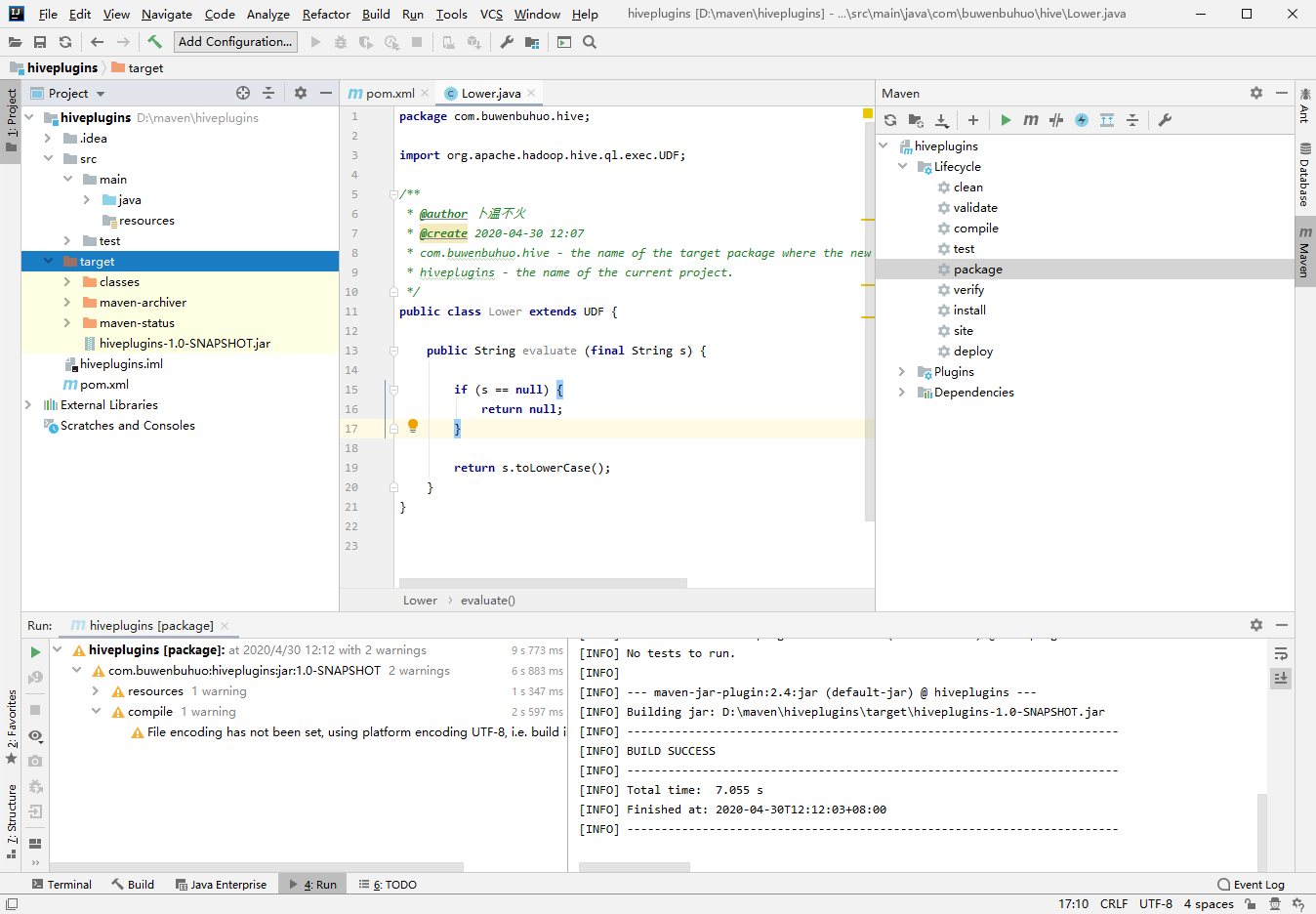Close the Lower.java tab
Screen dimensions: 1316x914
click(531, 93)
